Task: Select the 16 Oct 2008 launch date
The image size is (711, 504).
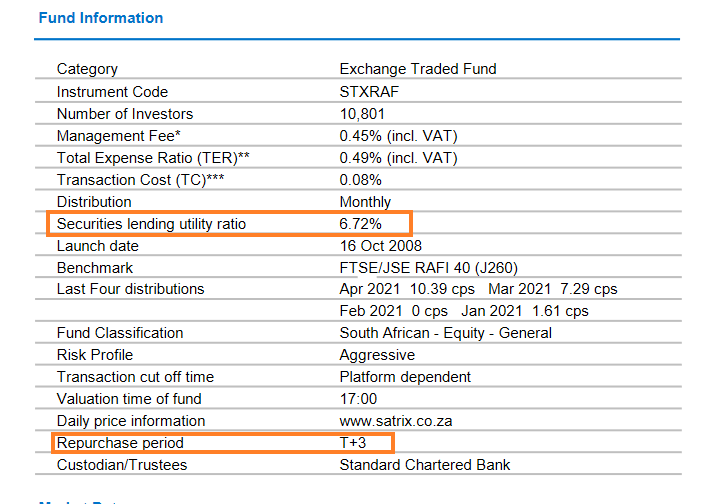Action: (x=380, y=246)
